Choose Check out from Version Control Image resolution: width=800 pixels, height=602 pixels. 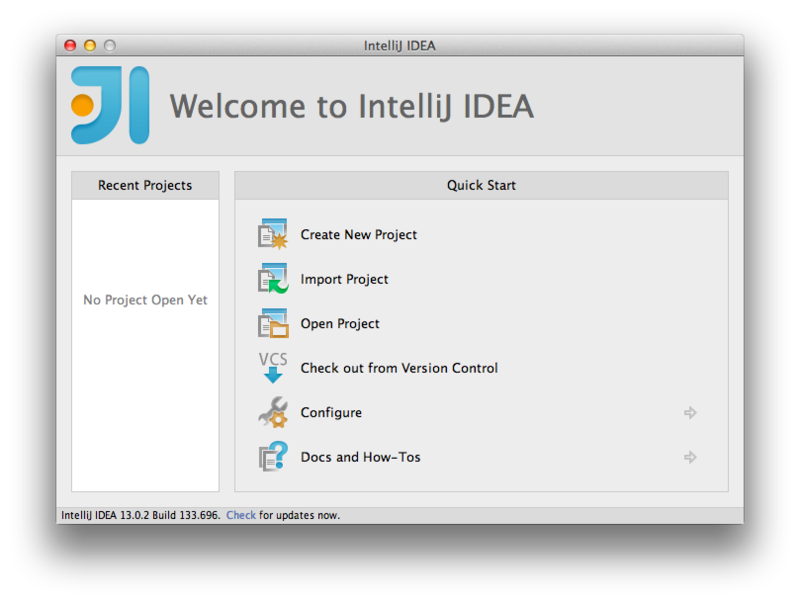coord(399,368)
